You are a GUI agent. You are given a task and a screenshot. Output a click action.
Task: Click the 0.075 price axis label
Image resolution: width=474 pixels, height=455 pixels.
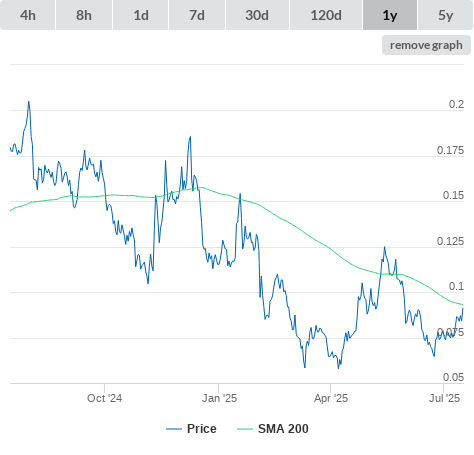450,332
